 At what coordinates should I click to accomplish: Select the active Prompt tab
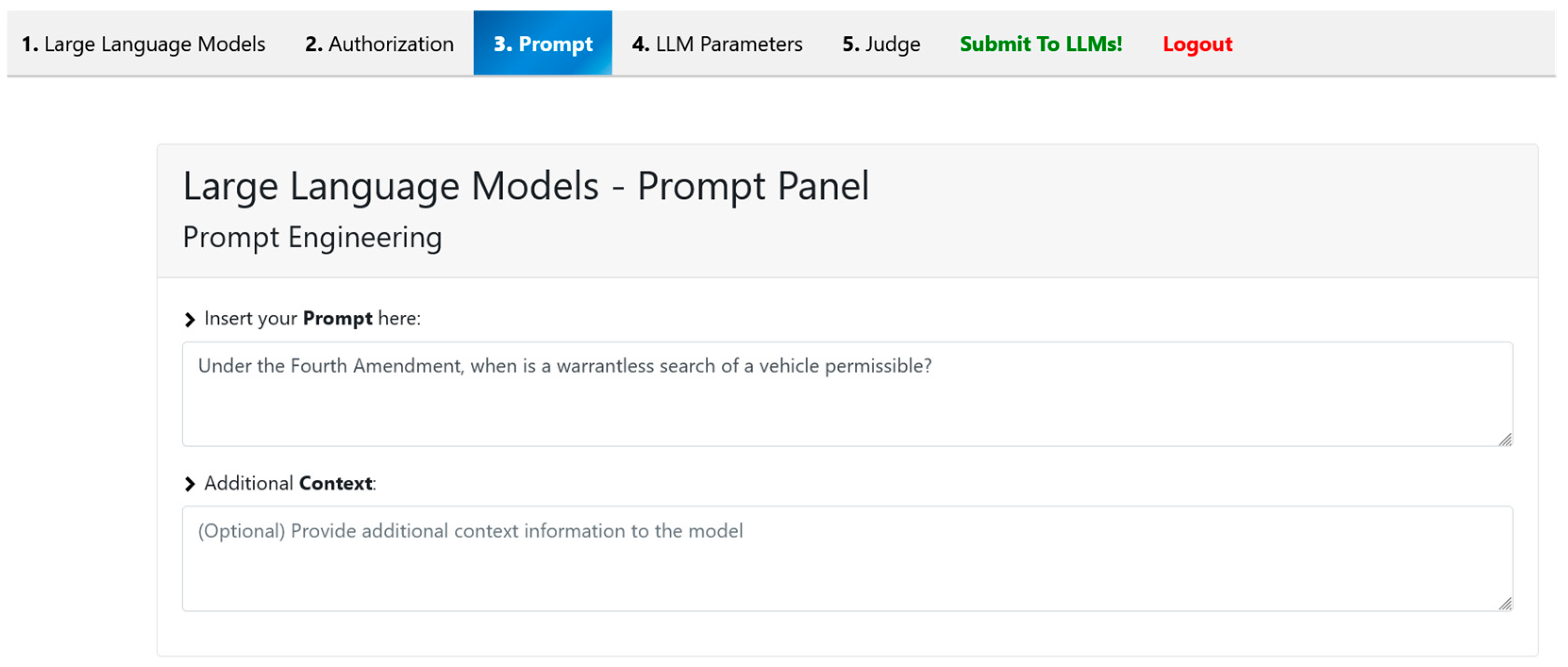point(542,44)
